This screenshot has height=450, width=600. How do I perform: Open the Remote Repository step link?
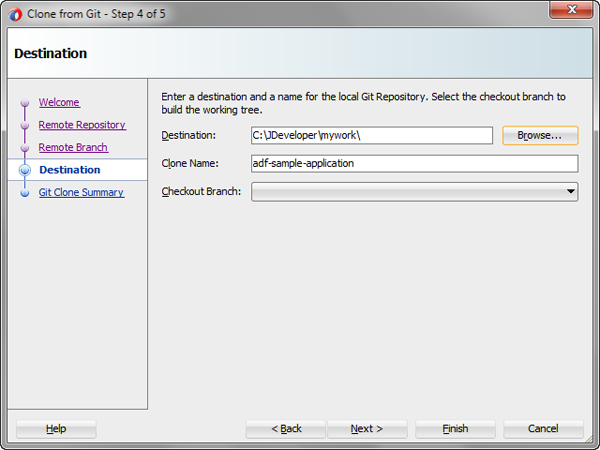(82, 125)
